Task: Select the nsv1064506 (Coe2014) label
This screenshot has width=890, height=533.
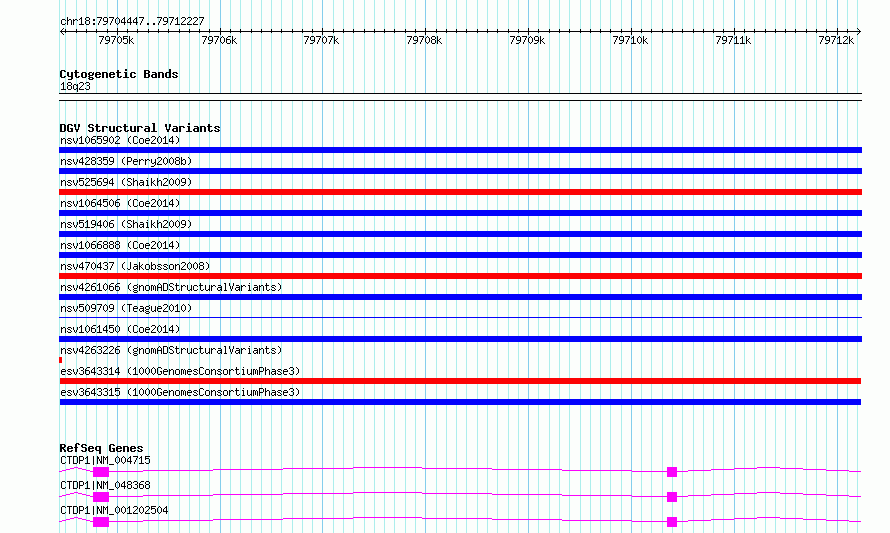Action: pos(120,203)
